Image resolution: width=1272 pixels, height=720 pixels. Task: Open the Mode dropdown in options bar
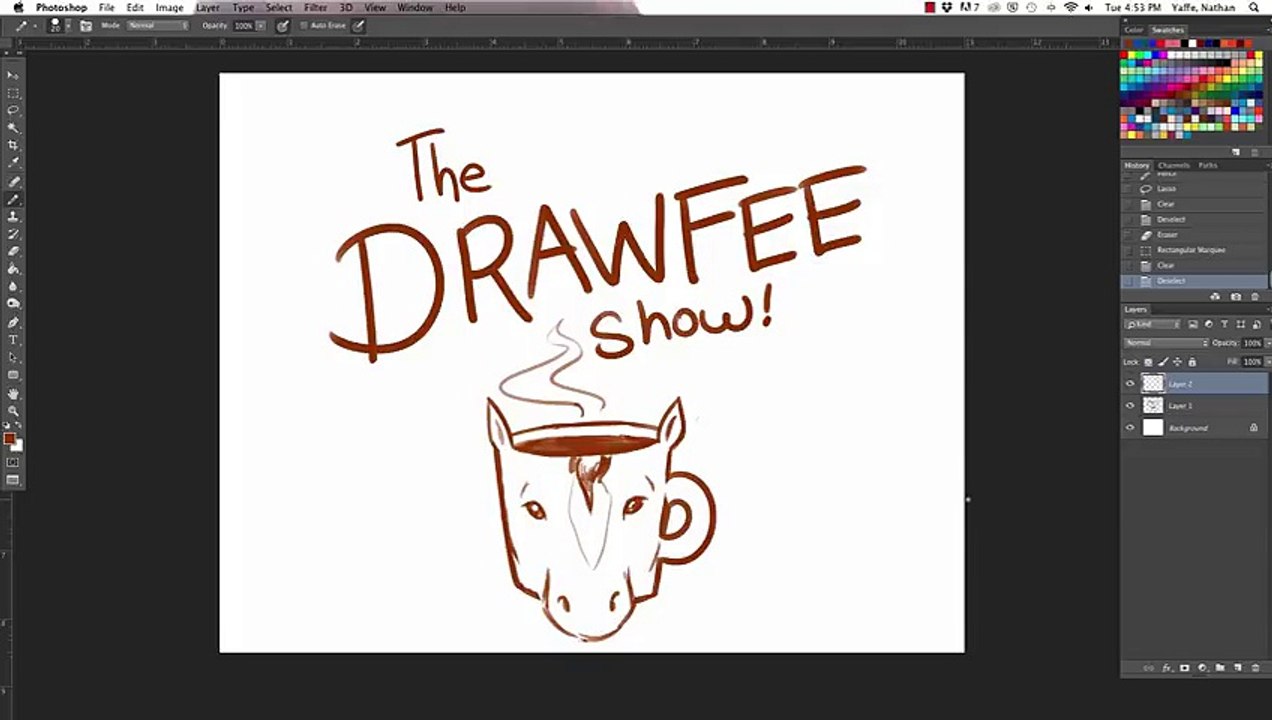tap(158, 25)
